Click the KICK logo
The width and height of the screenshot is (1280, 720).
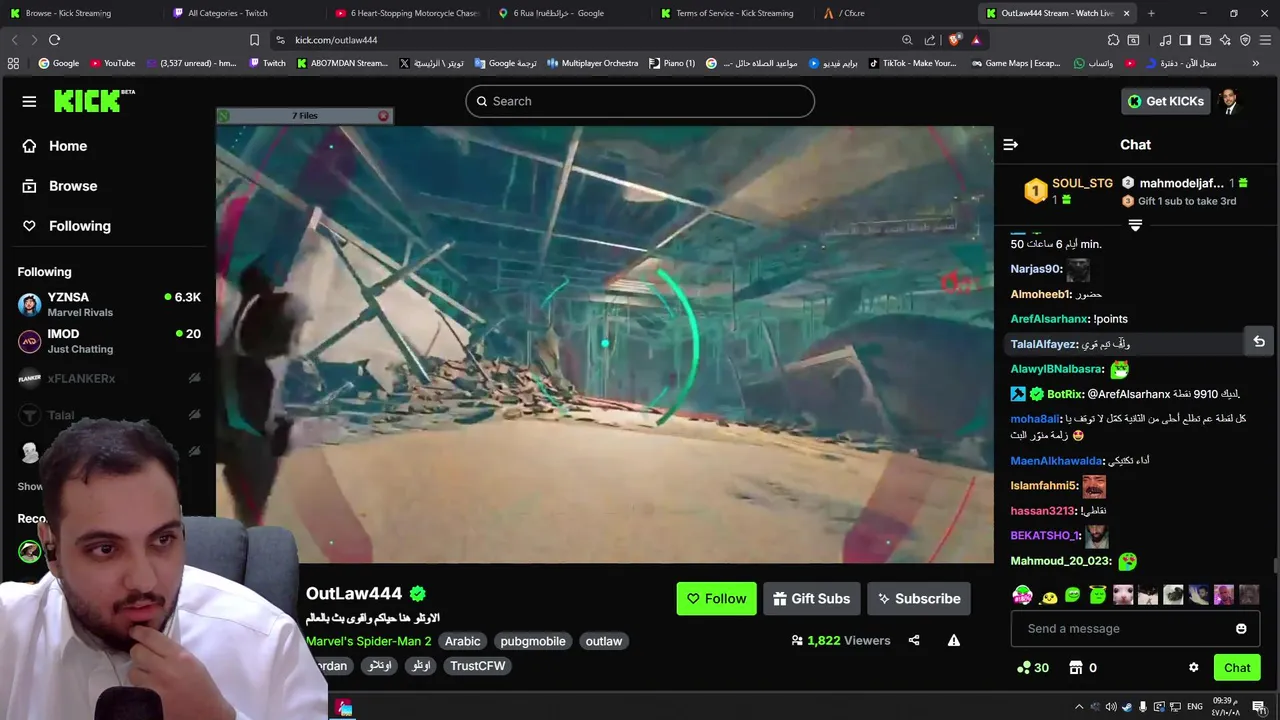94,101
